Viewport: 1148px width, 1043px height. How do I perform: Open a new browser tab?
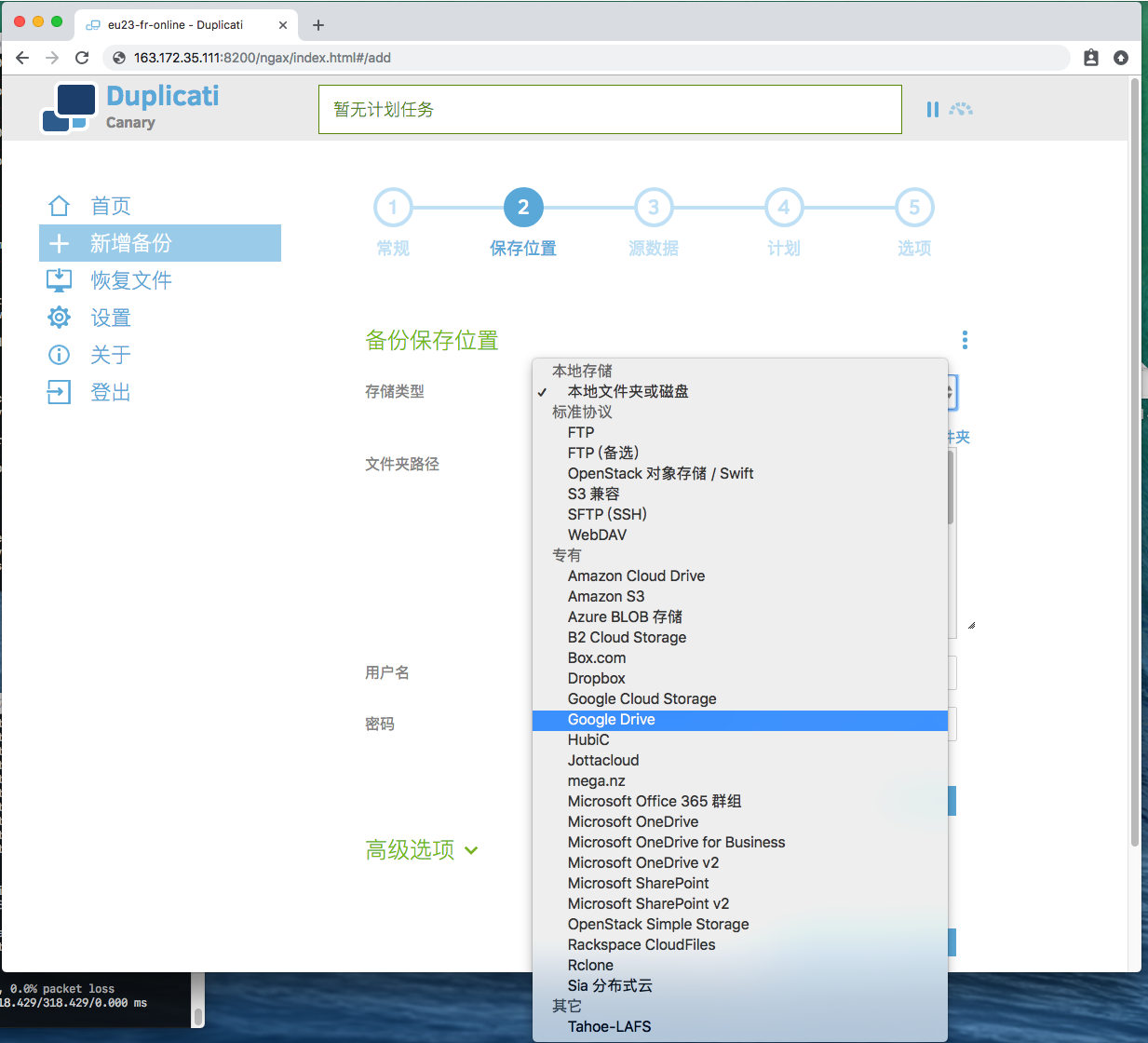pos(318,25)
